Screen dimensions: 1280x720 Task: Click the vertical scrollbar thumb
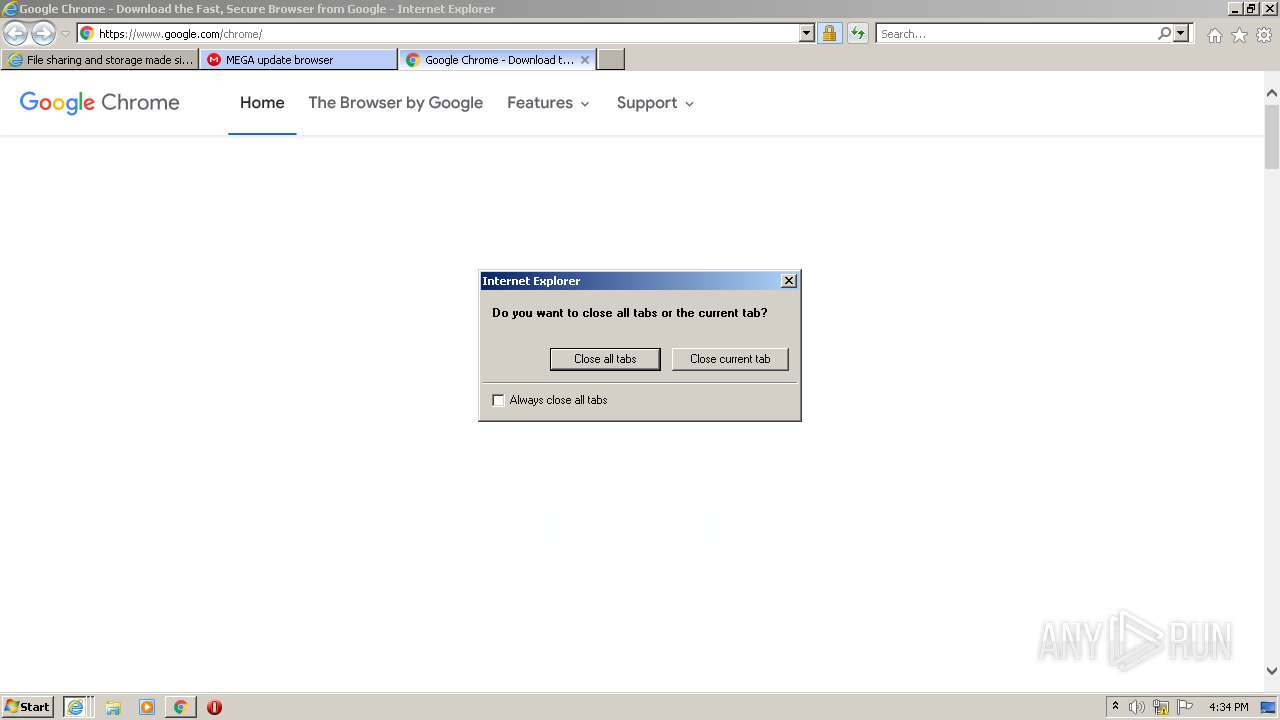pyautogui.click(x=1272, y=136)
